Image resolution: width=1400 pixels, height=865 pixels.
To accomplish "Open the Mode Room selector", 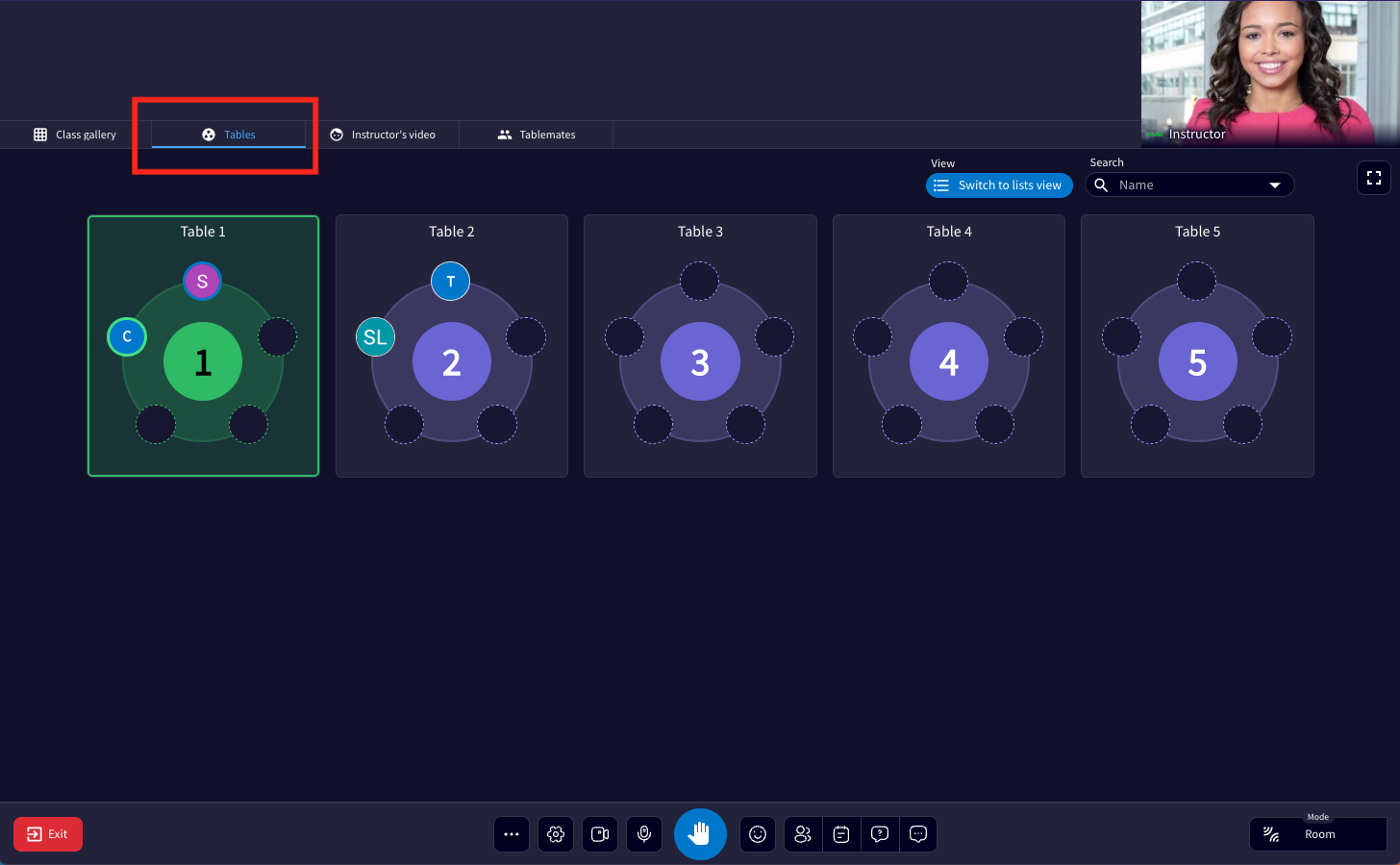I will click(x=1317, y=834).
